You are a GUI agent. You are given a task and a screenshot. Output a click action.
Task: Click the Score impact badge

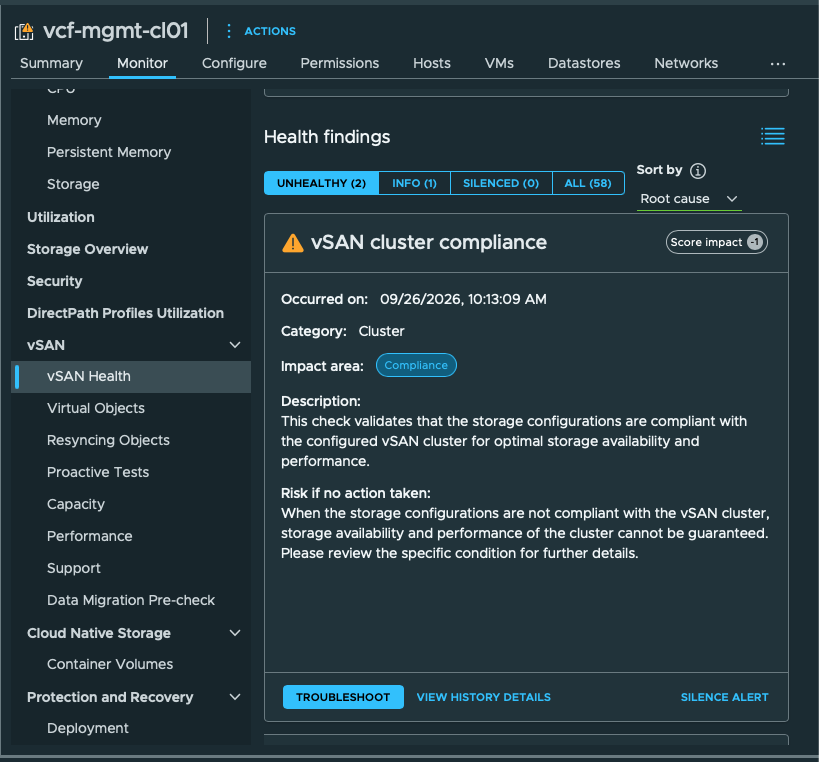click(x=717, y=242)
